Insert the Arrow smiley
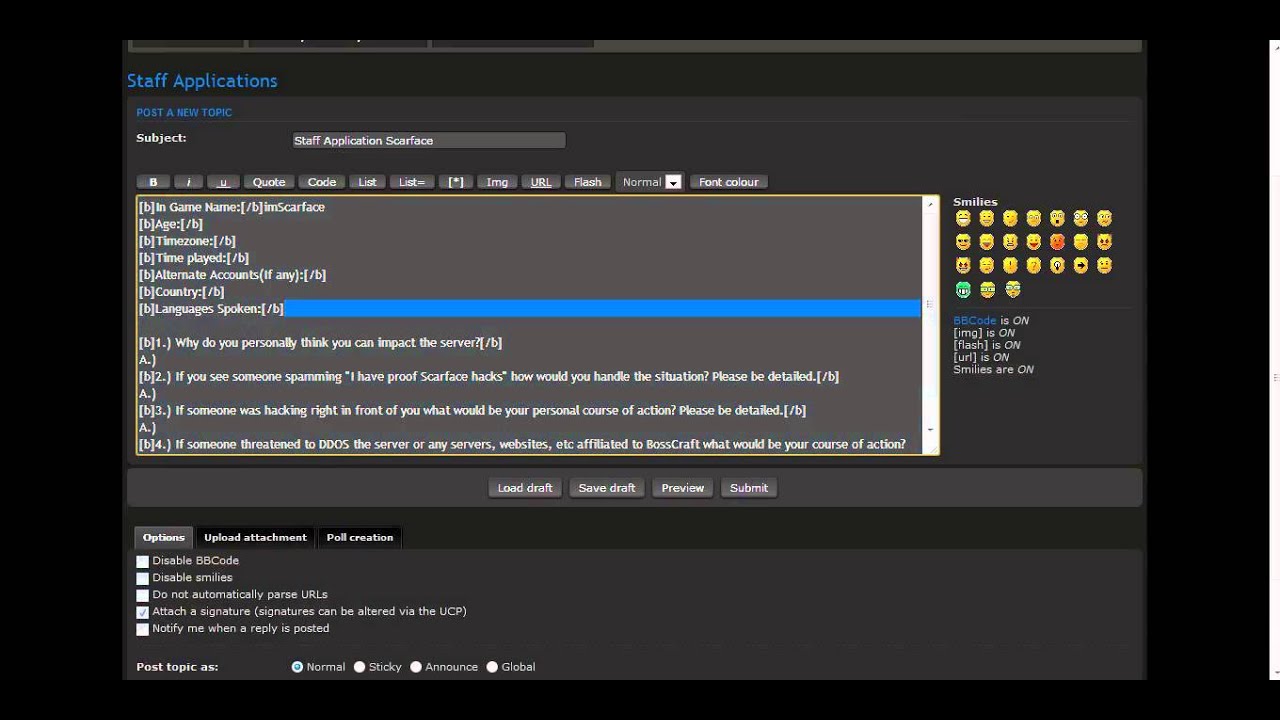The width and height of the screenshot is (1280, 720). (1081, 266)
